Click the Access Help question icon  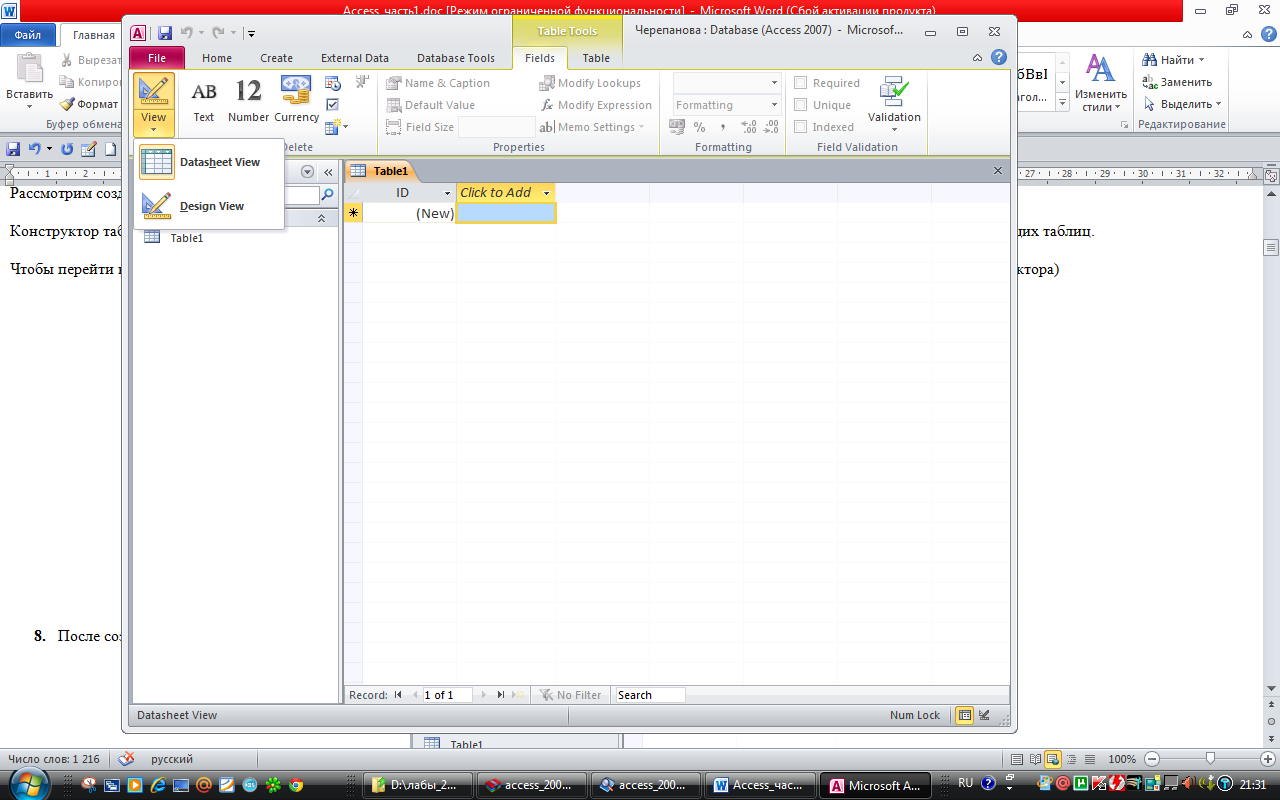[x=998, y=58]
